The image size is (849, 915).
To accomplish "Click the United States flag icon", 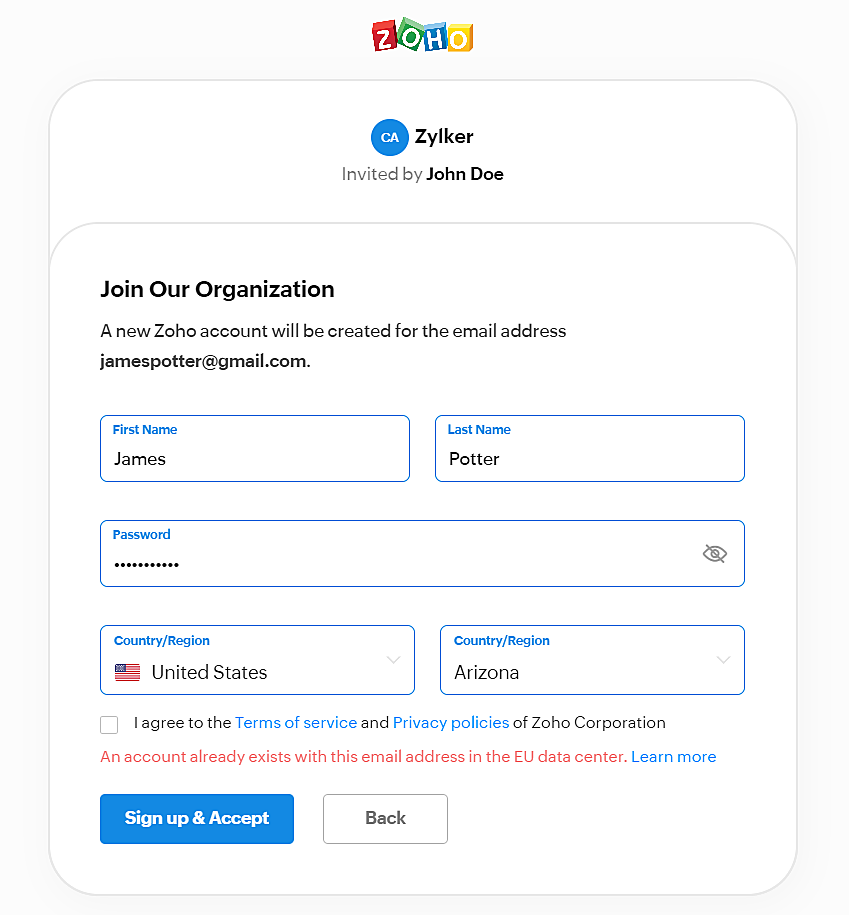I will (x=127, y=673).
